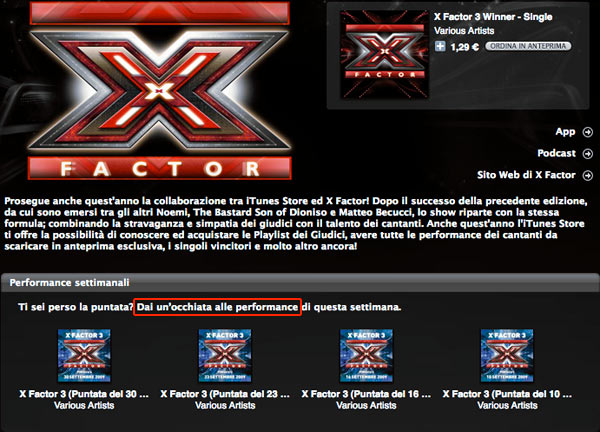Click the arrow icon next to Podcast
Viewport: 600px width, 432px height.
(587, 153)
